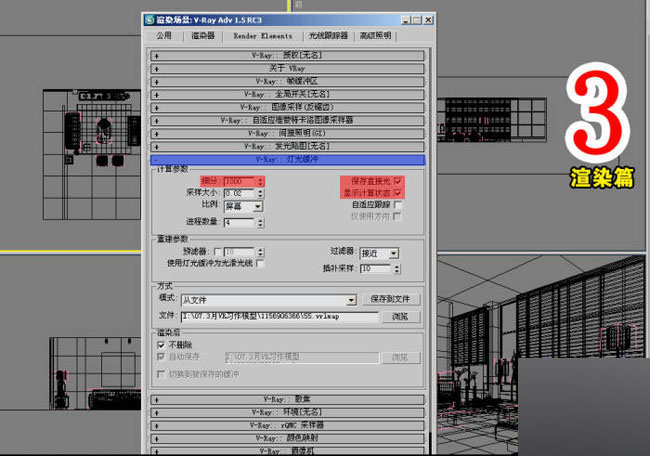The width and height of the screenshot is (650, 456).
Task: Click the 进程数量 value field
Action: coord(239,223)
